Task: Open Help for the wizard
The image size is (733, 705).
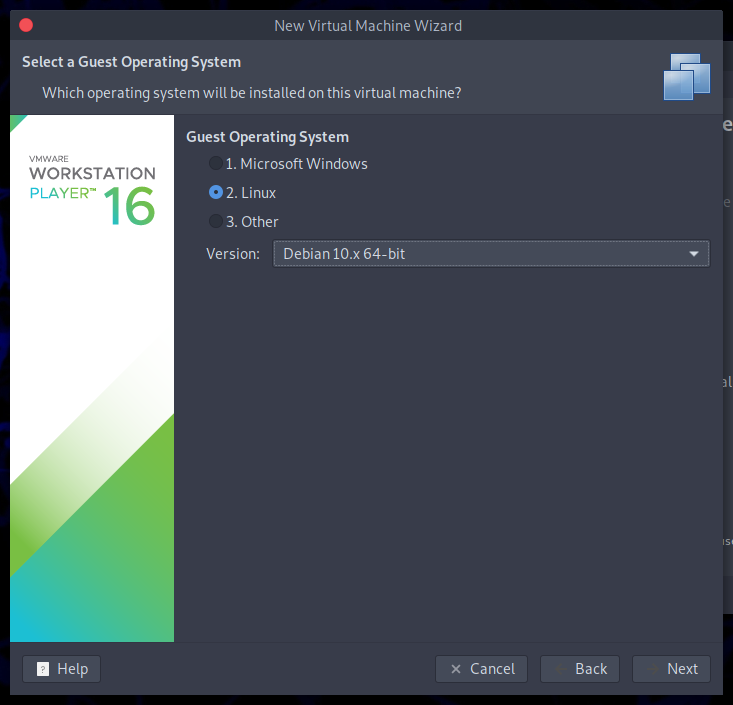Action: tap(62, 669)
